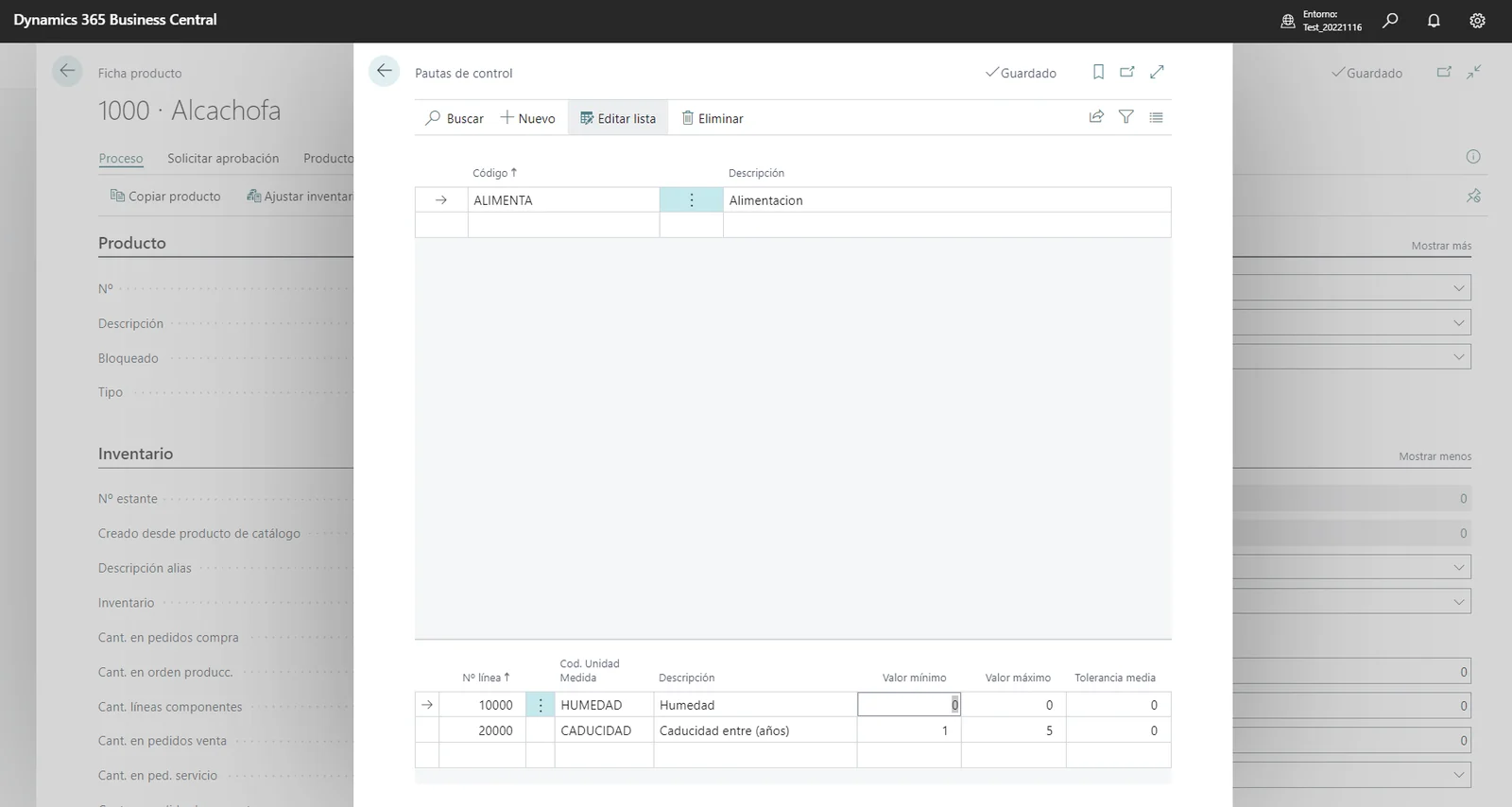Click the Valor mínimo column header

click(x=914, y=678)
